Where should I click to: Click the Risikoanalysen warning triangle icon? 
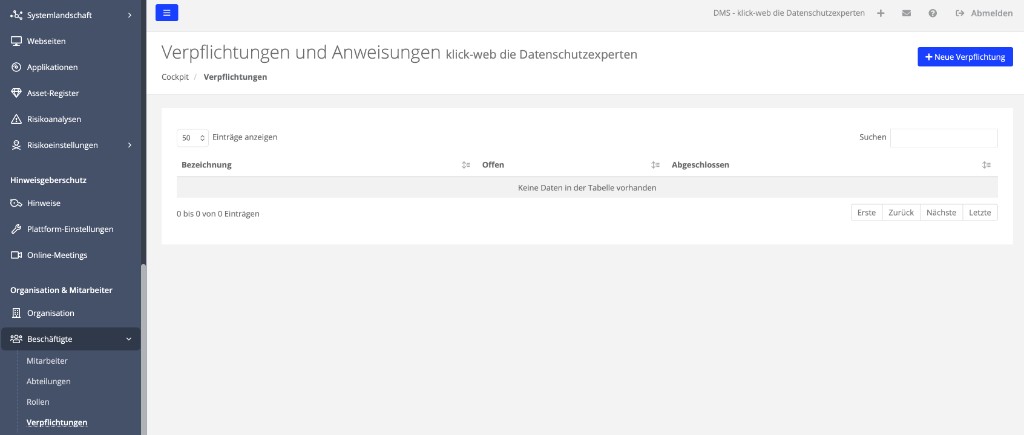point(16,120)
